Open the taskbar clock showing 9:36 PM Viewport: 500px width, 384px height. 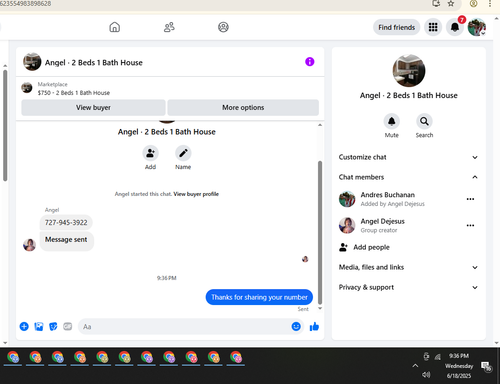tap(459, 366)
